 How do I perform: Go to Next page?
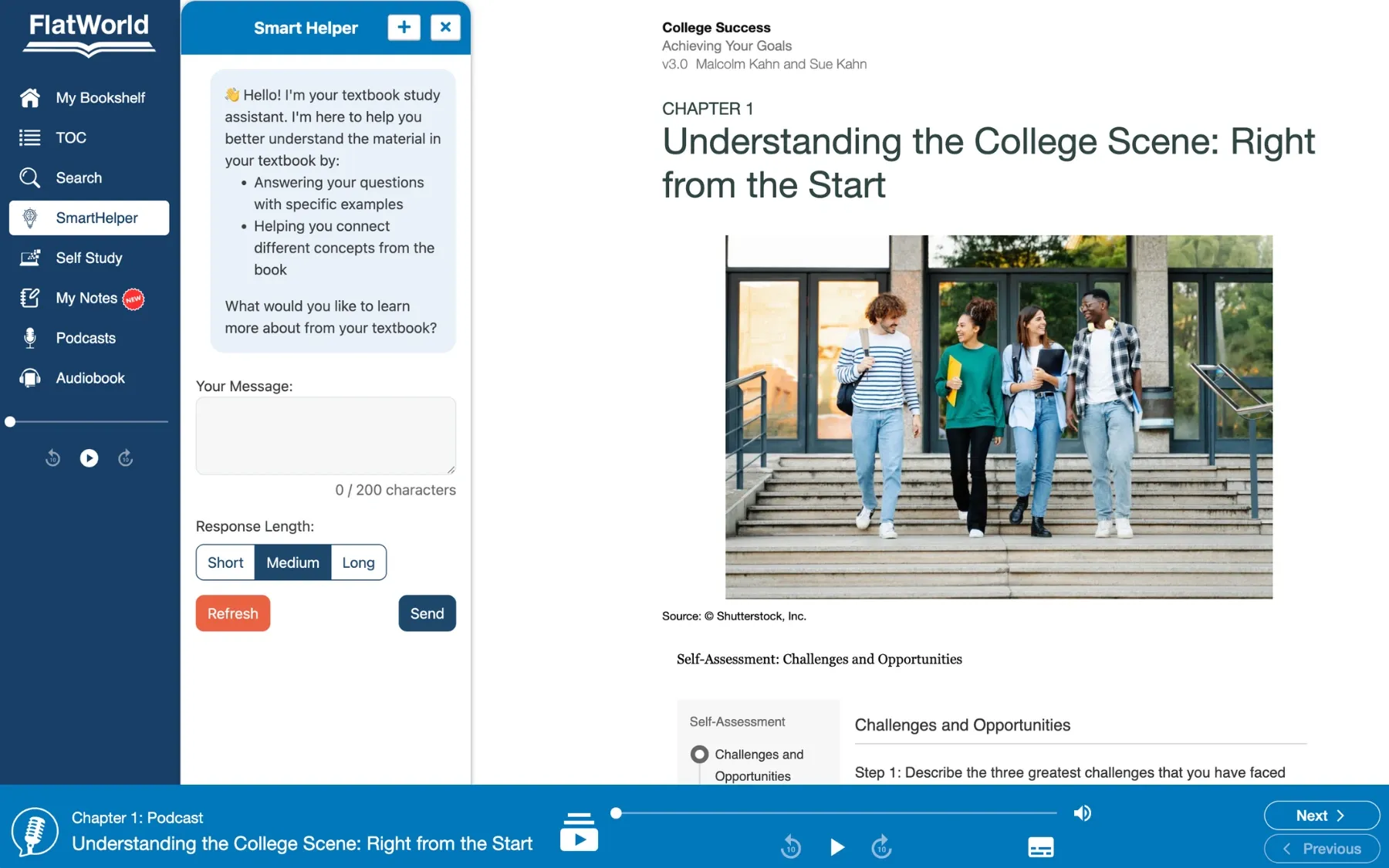pyautogui.click(x=1322, y=816)
